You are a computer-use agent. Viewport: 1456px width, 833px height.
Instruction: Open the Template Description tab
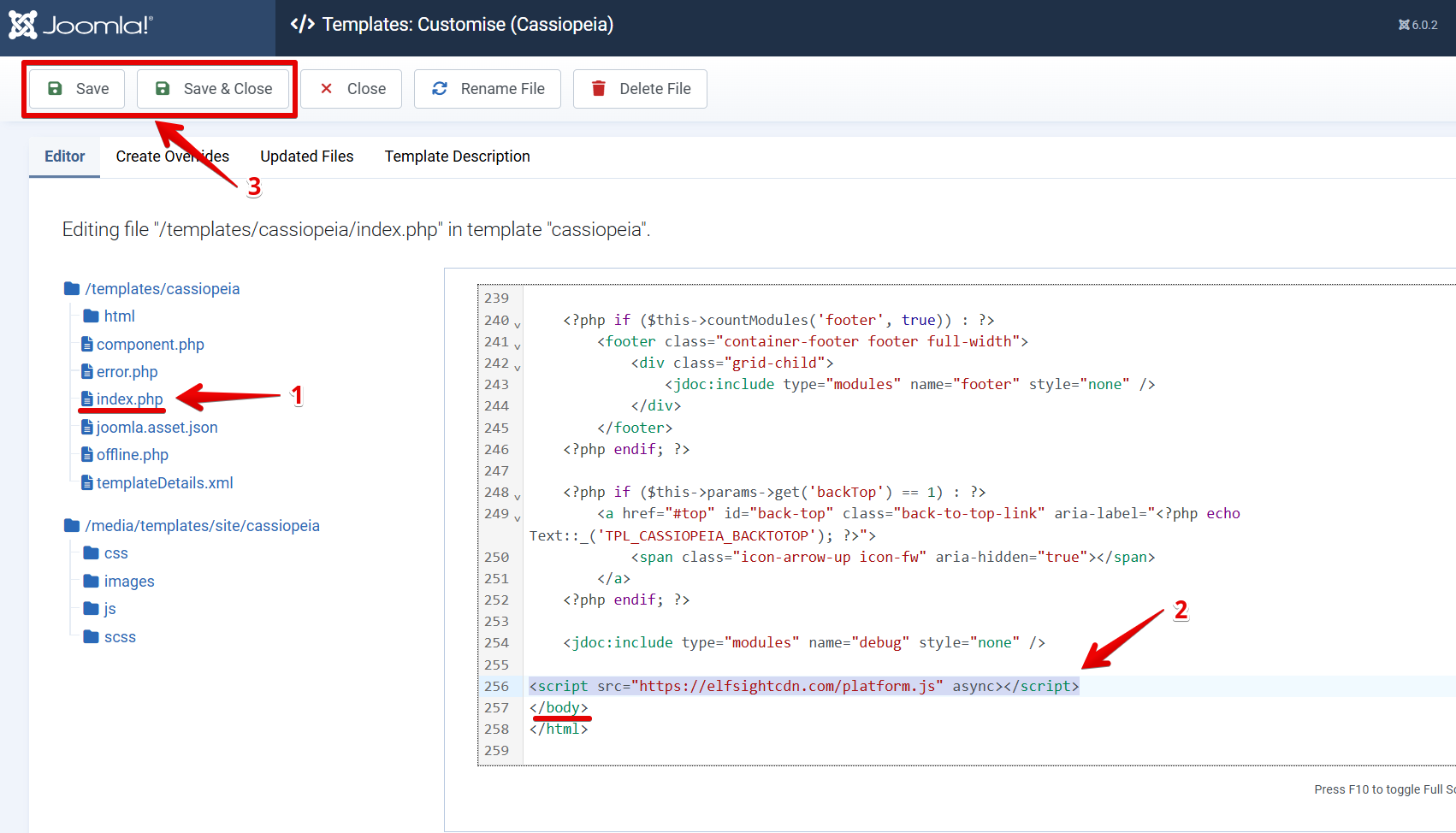point(457,157)
